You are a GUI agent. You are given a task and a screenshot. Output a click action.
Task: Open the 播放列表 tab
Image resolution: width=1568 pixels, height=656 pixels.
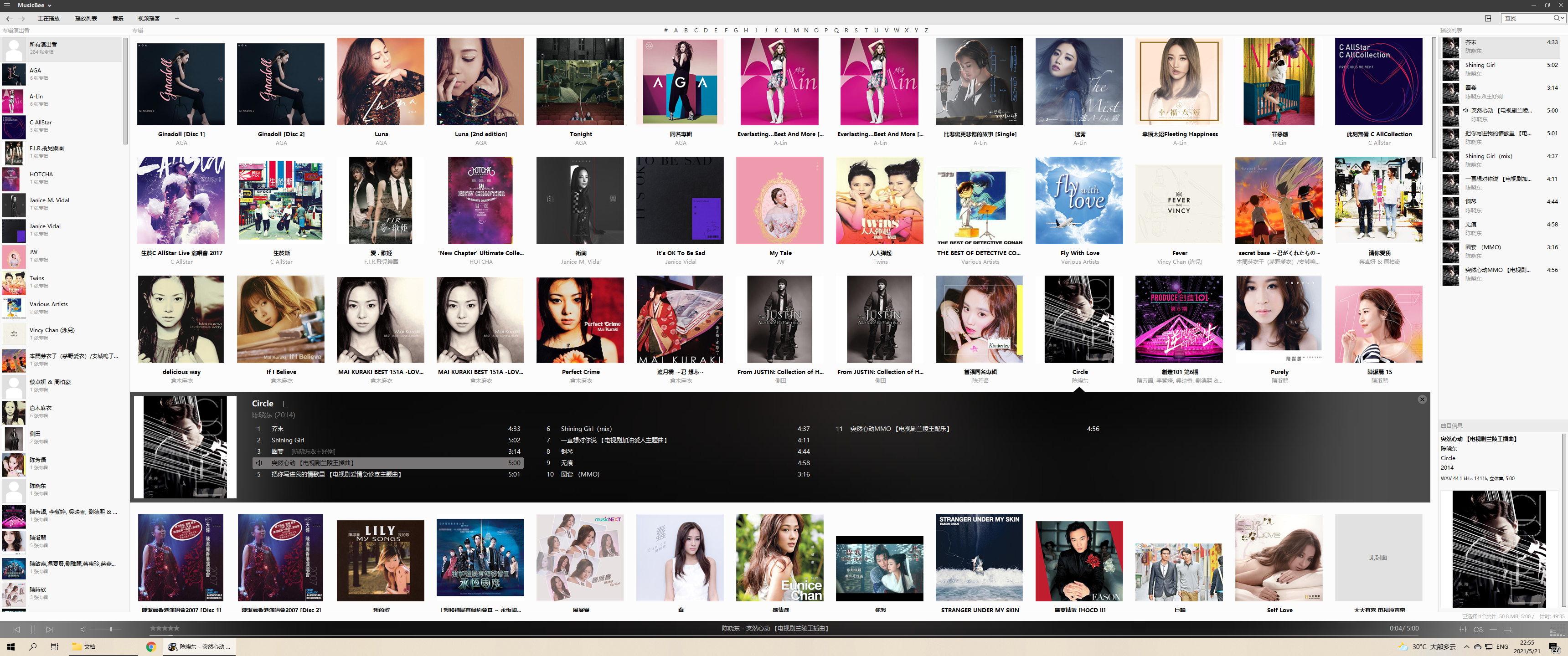[x=86, y=18]
